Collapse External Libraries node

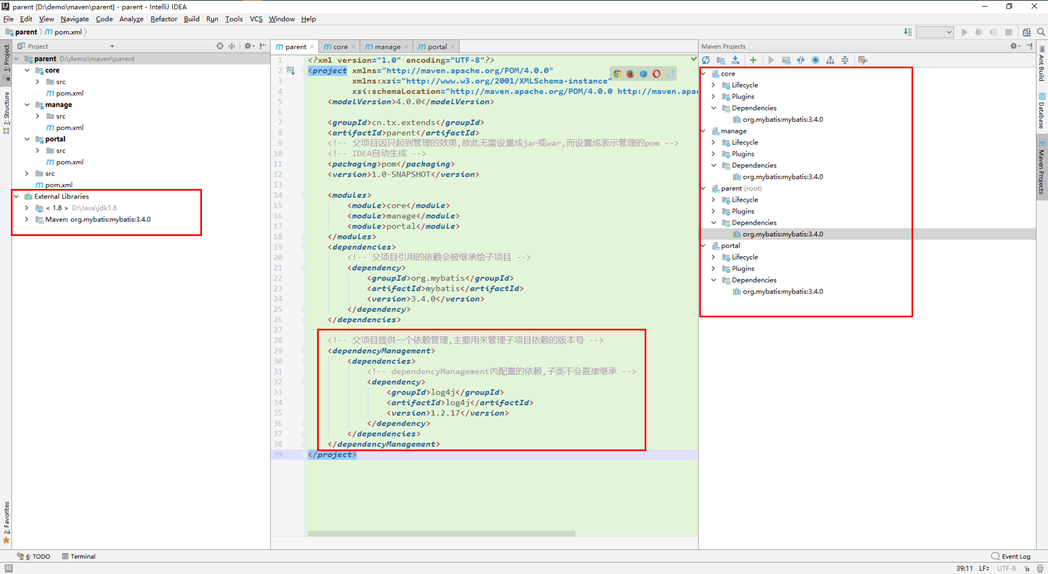[x=17, y=196]
